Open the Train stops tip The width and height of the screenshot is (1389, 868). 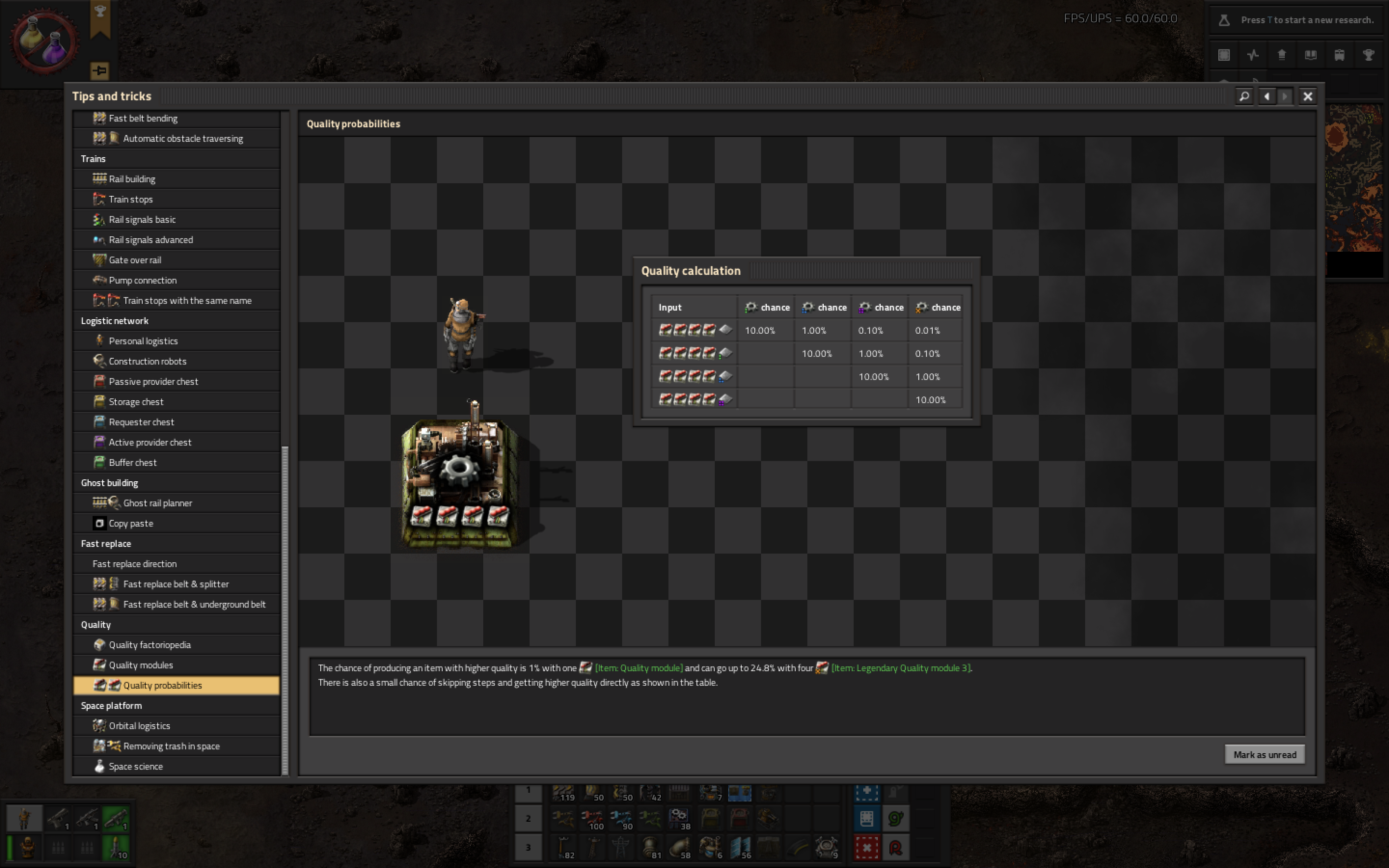coord(177,199)
